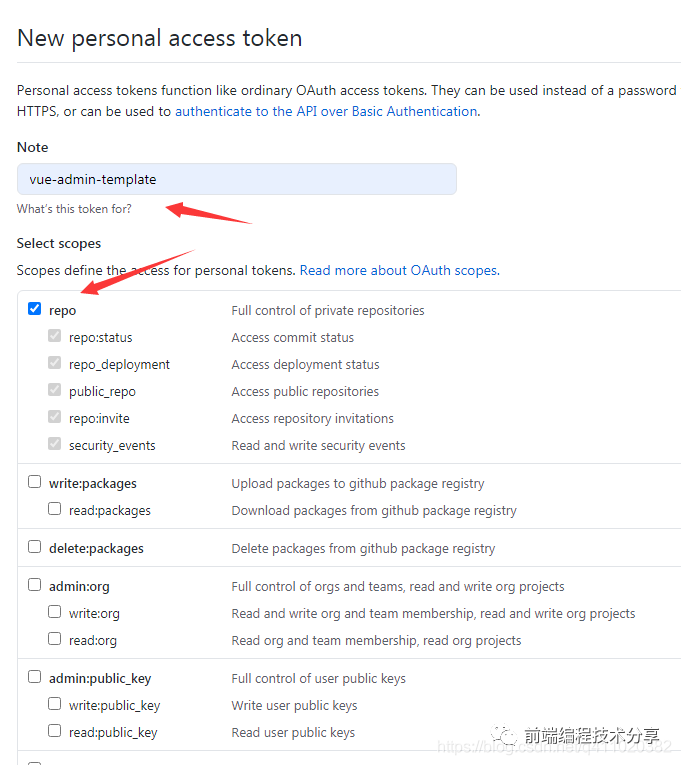Check the read:packages scope

coord(55,509)
